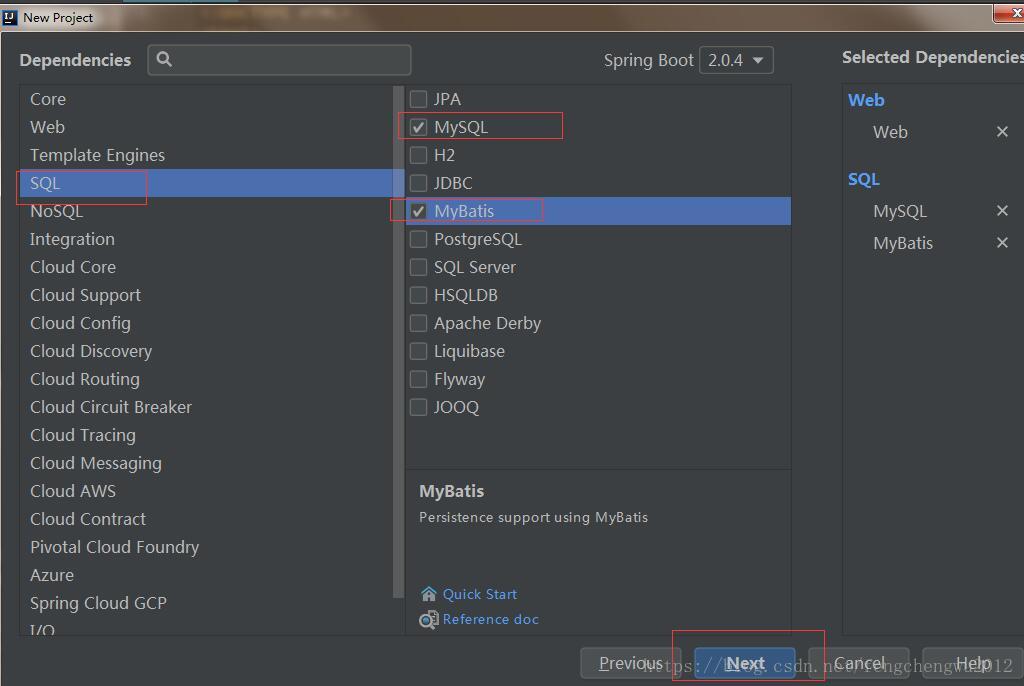
Task: Enable the HSQLDB checkbox
Action: point(418,295)
